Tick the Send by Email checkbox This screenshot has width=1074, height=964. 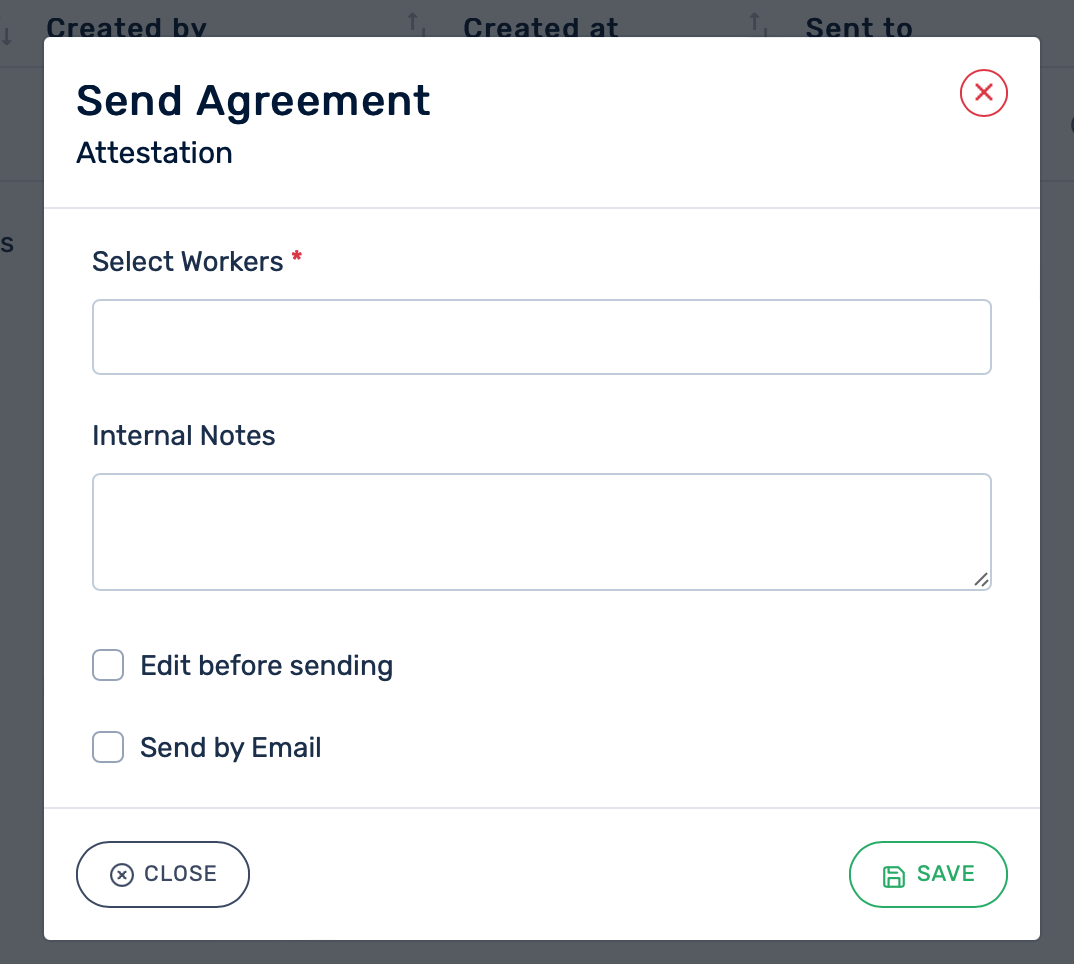coord(108,747)
